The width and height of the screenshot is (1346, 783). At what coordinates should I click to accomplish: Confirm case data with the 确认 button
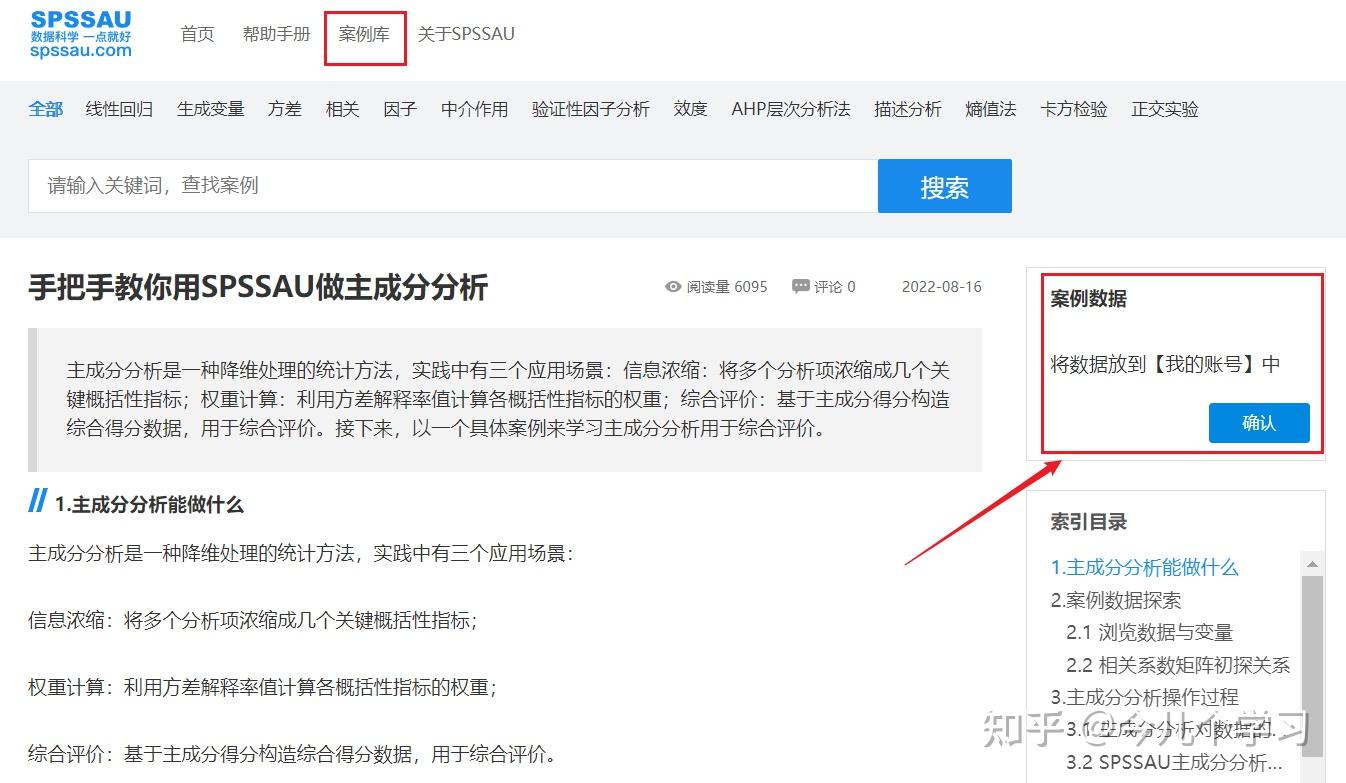1258,422
